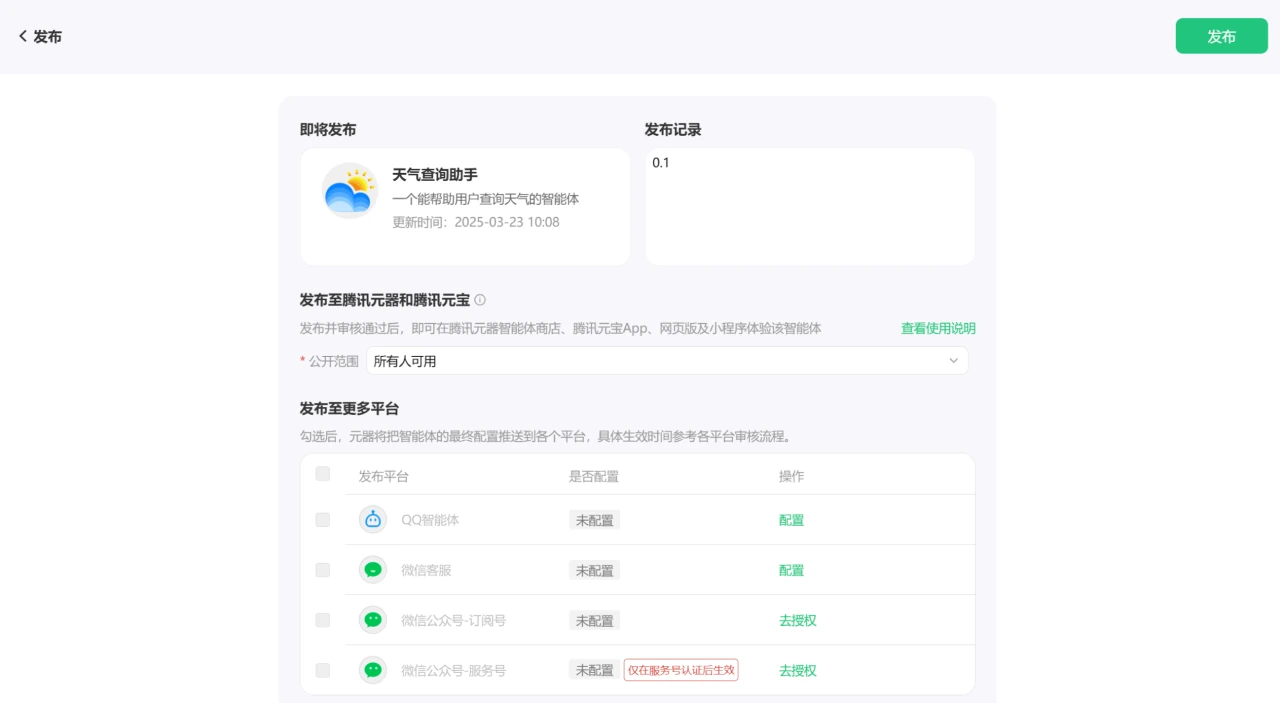This screenshot has height=703, width=1280.
Task: Click the 更新时间 2025-03-23 10:08 text
Action: pyautogui.click(x=476, y=222)
